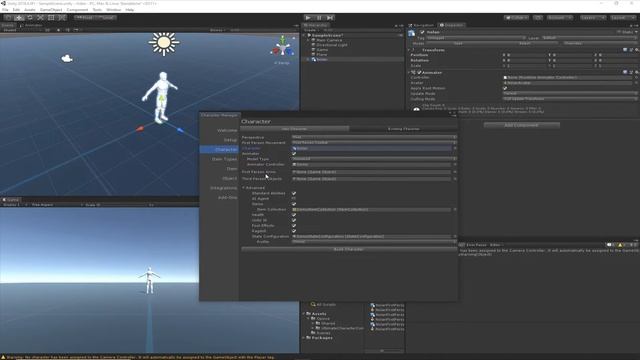Image resolution: width=640 pixels, height=360 pixels.
Task: Pick object for Item Collection field
Action: [455, 209]
